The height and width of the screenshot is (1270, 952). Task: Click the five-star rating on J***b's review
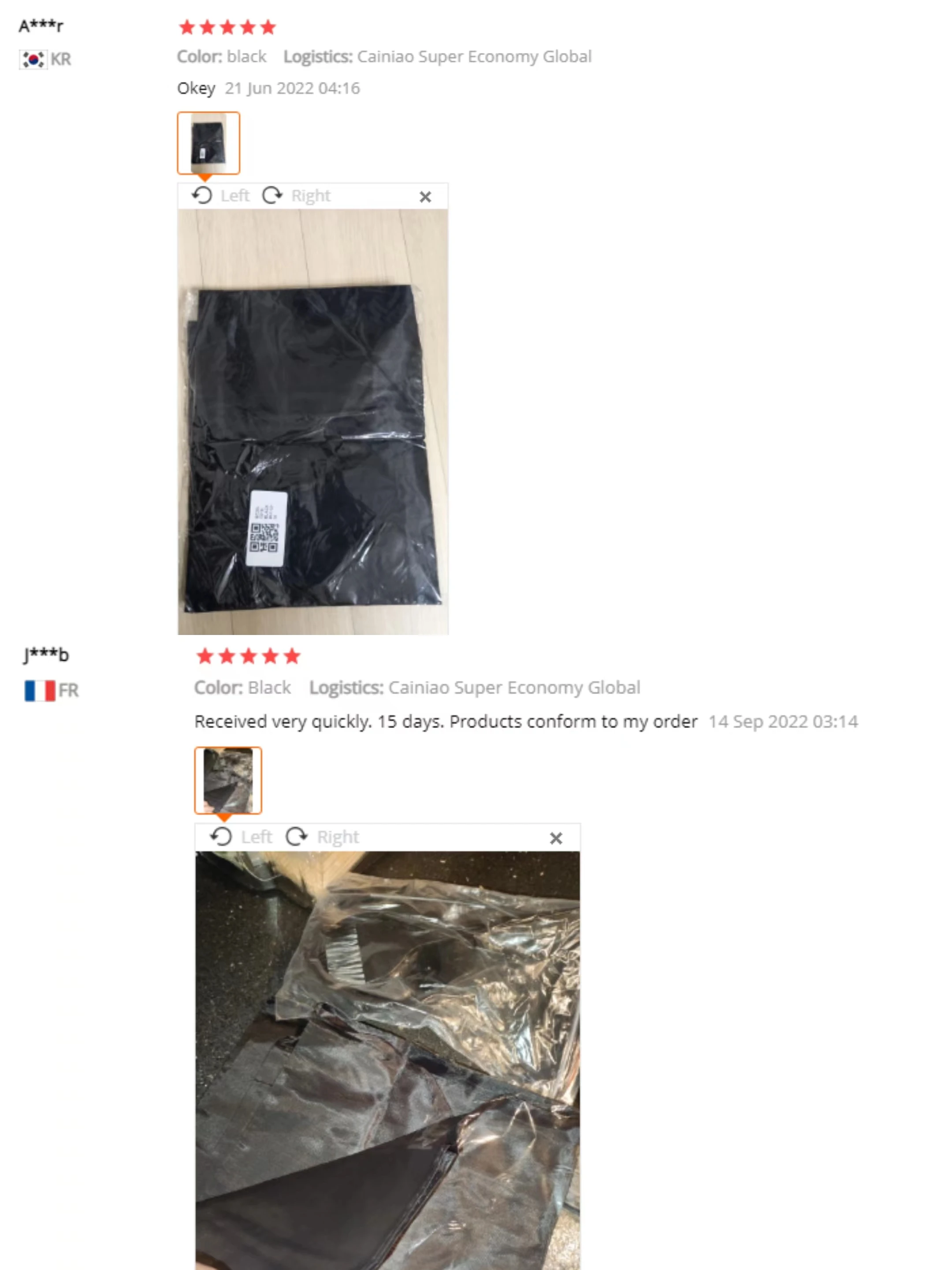pyautogui.click(x=248, y=656)
